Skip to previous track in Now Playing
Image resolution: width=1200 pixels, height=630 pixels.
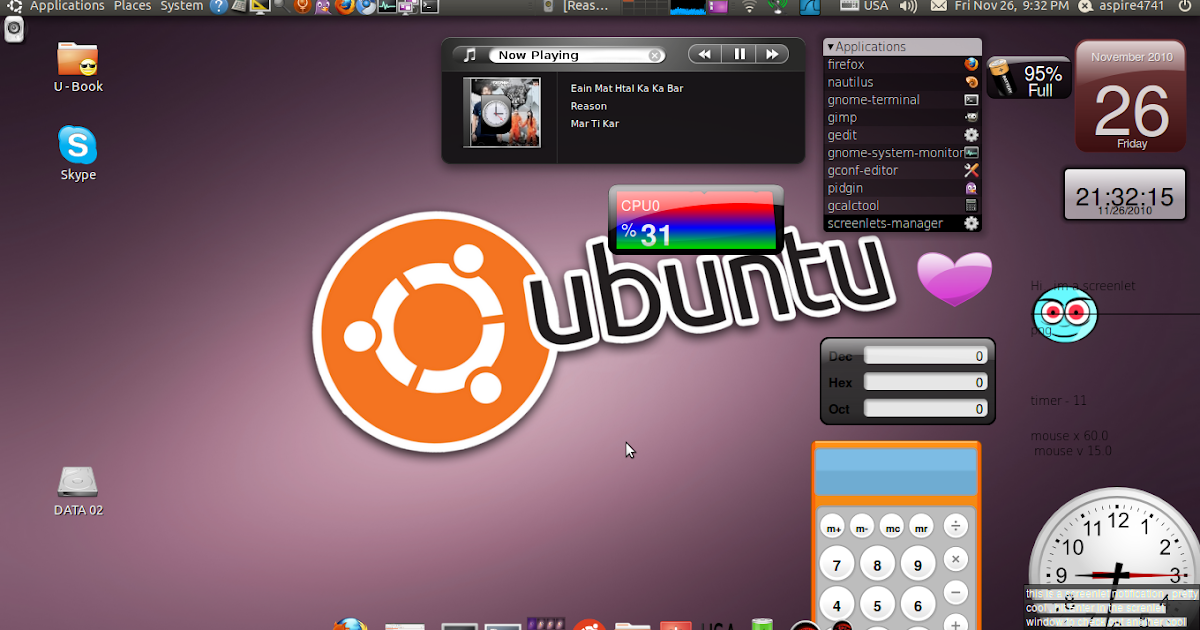pos(705,54)
